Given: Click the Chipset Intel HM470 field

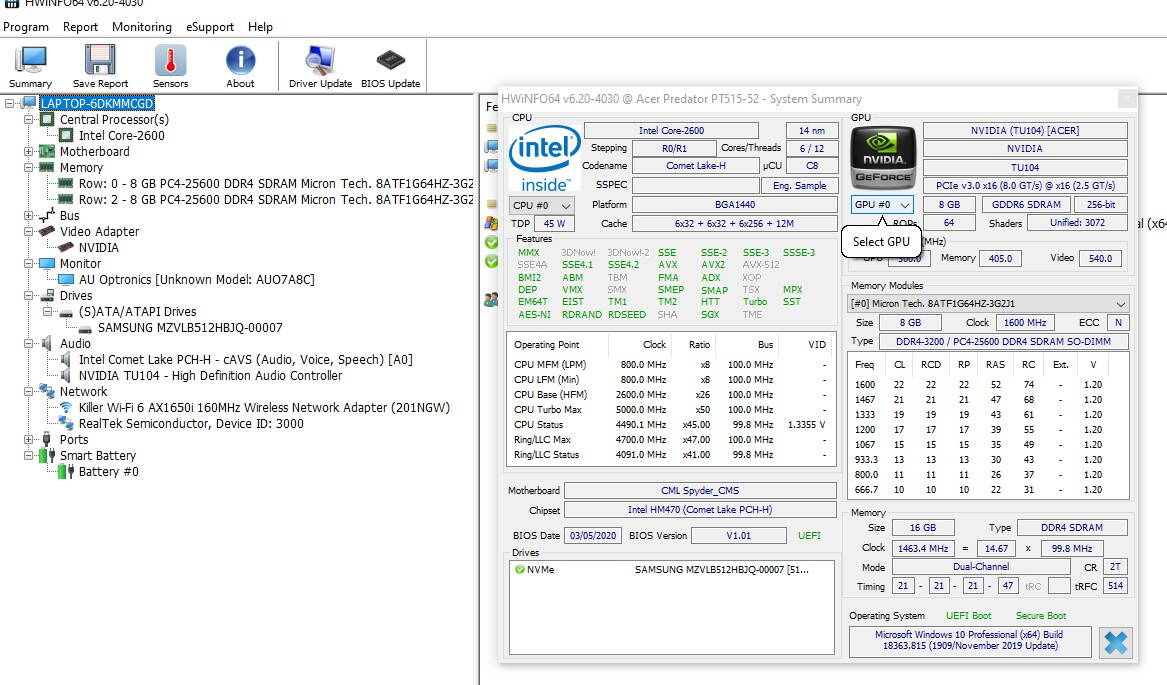Looking at the screenshot, I should pyautogui.click(x=700, y=510).
